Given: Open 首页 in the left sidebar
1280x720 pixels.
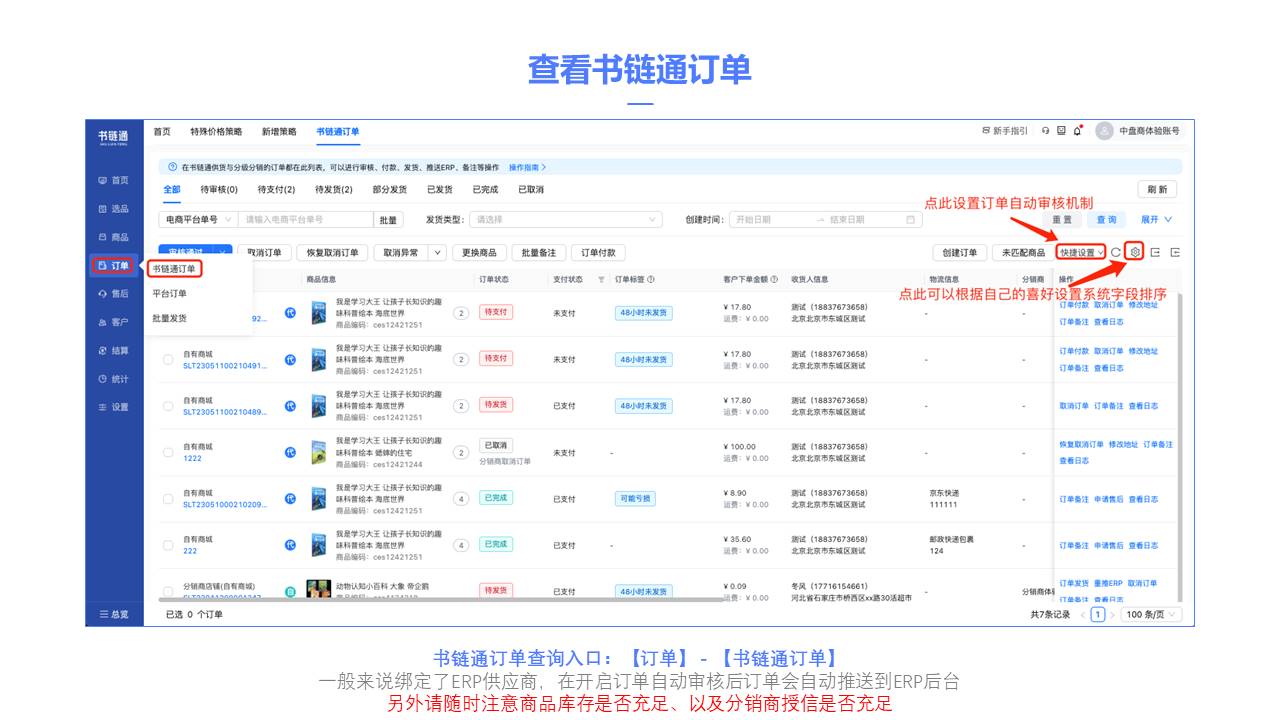Looking at the screenshot, I should [x=113, y=180].
